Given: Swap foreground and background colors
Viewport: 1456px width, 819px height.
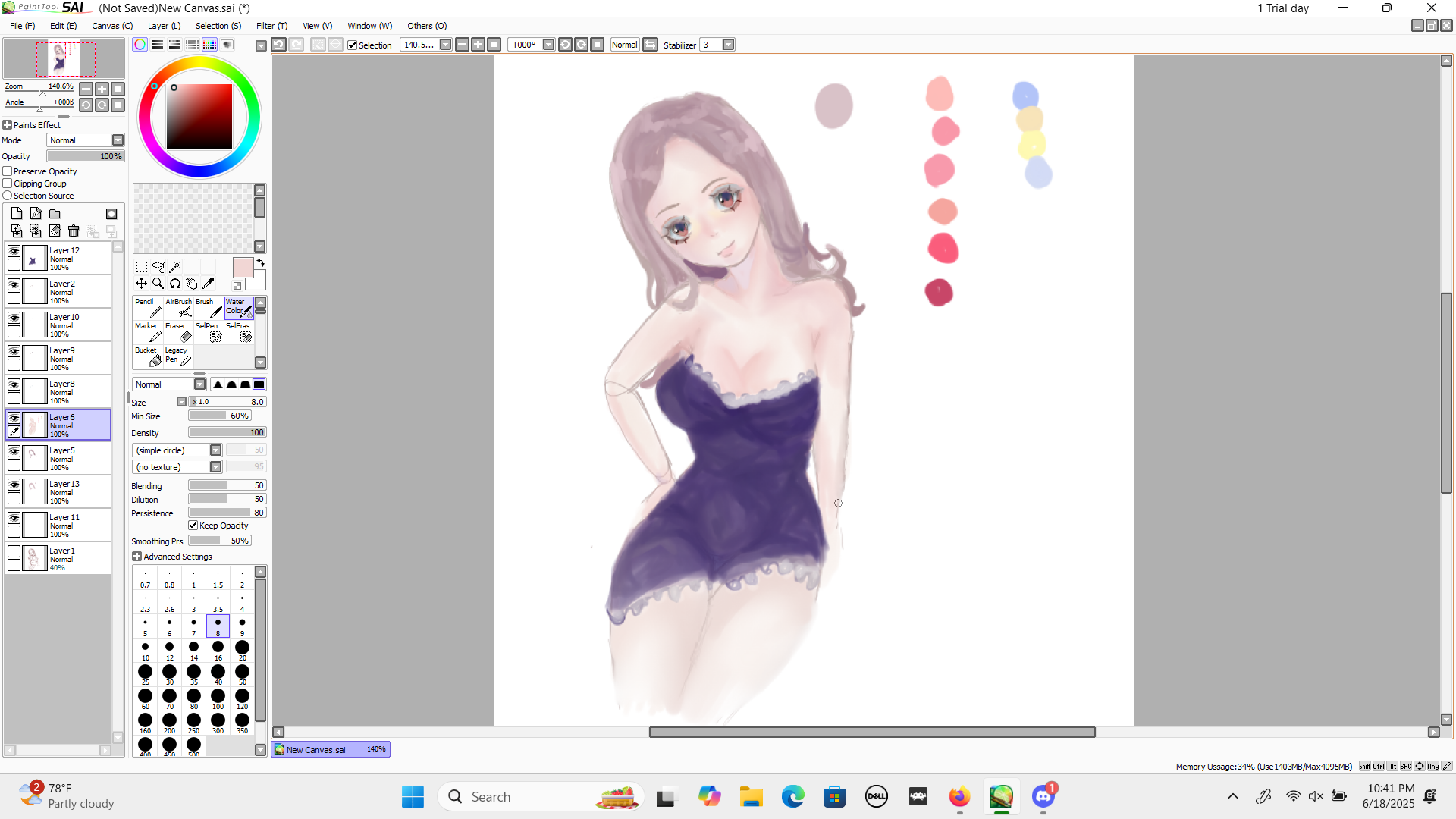Looking at the screenshot, I should pos(261,263).
